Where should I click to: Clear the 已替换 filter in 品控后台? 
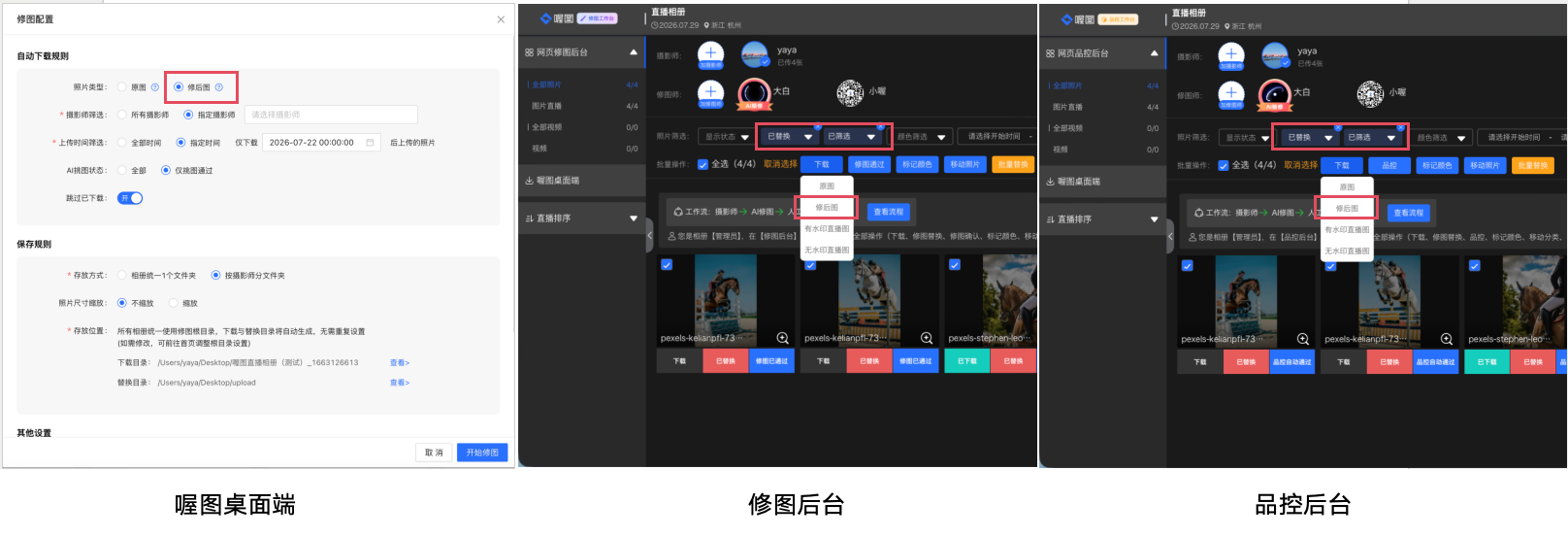[1338, 127]
